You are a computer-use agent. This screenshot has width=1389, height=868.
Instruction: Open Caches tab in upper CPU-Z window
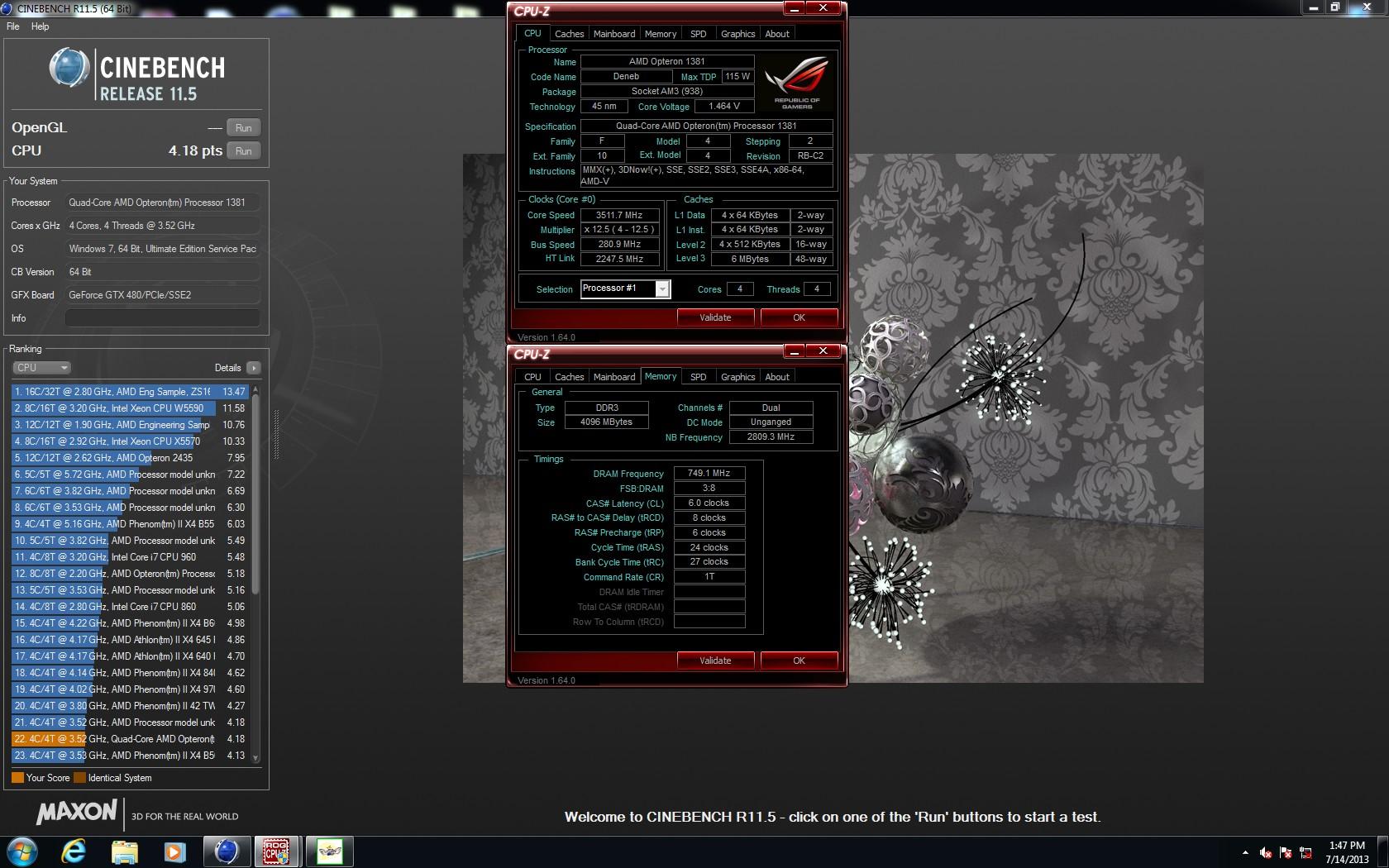[569, 34]
